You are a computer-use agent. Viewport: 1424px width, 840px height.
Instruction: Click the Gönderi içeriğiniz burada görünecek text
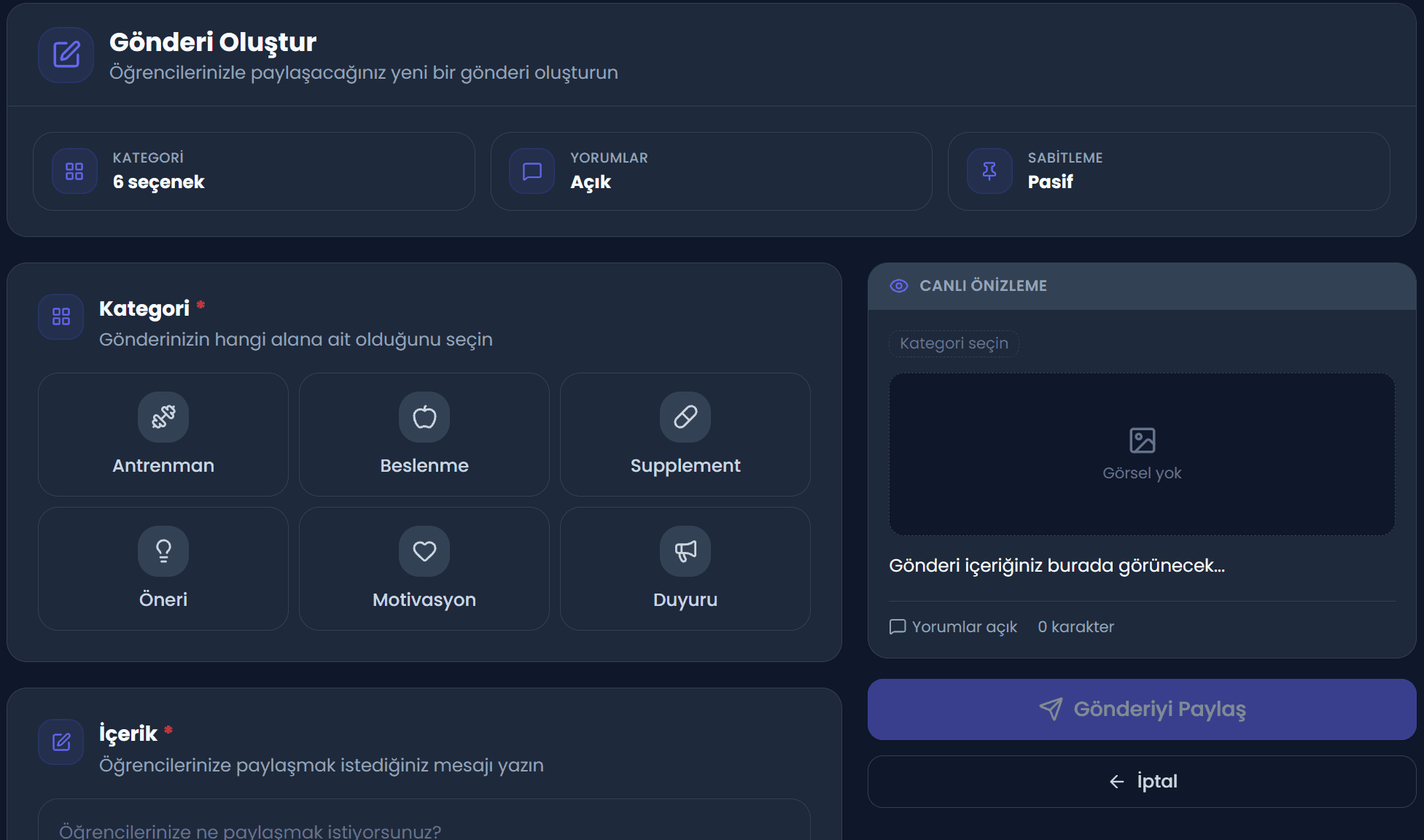click(x=1057, y=566)
